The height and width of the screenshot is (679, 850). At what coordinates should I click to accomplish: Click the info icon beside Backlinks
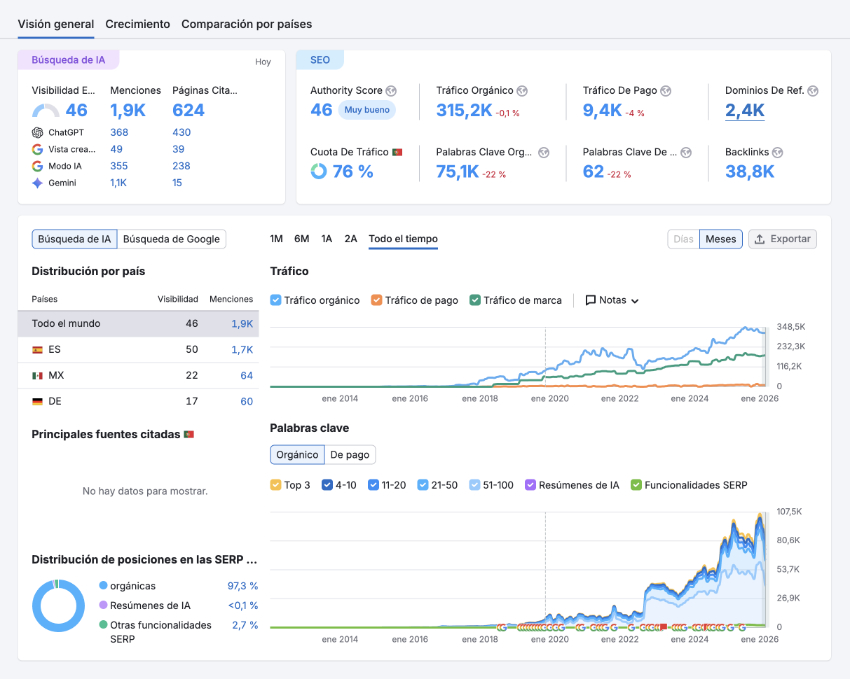click(777, 152)
